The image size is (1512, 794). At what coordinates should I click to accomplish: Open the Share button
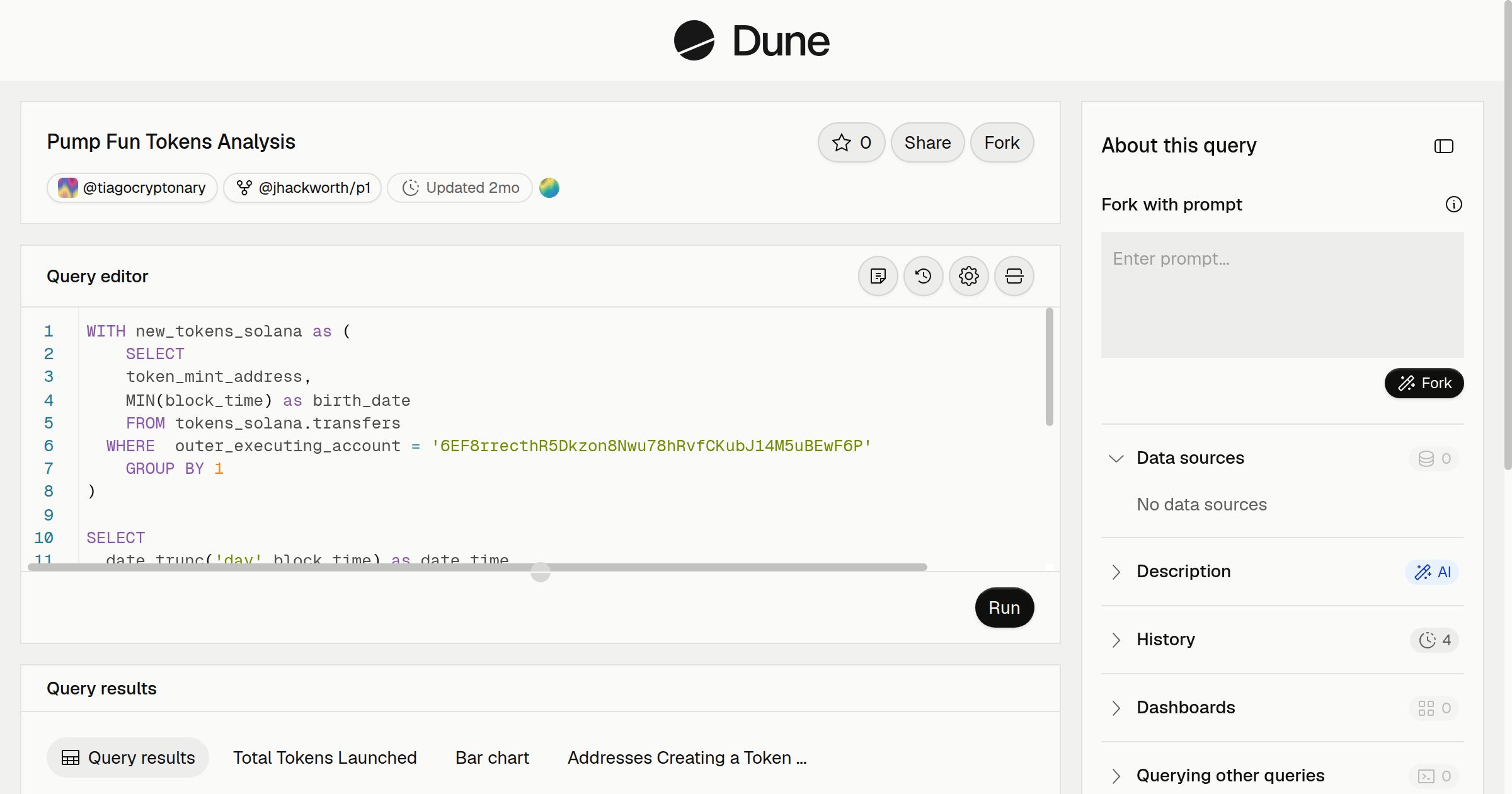pyautogui.click(x=927, y=142)
